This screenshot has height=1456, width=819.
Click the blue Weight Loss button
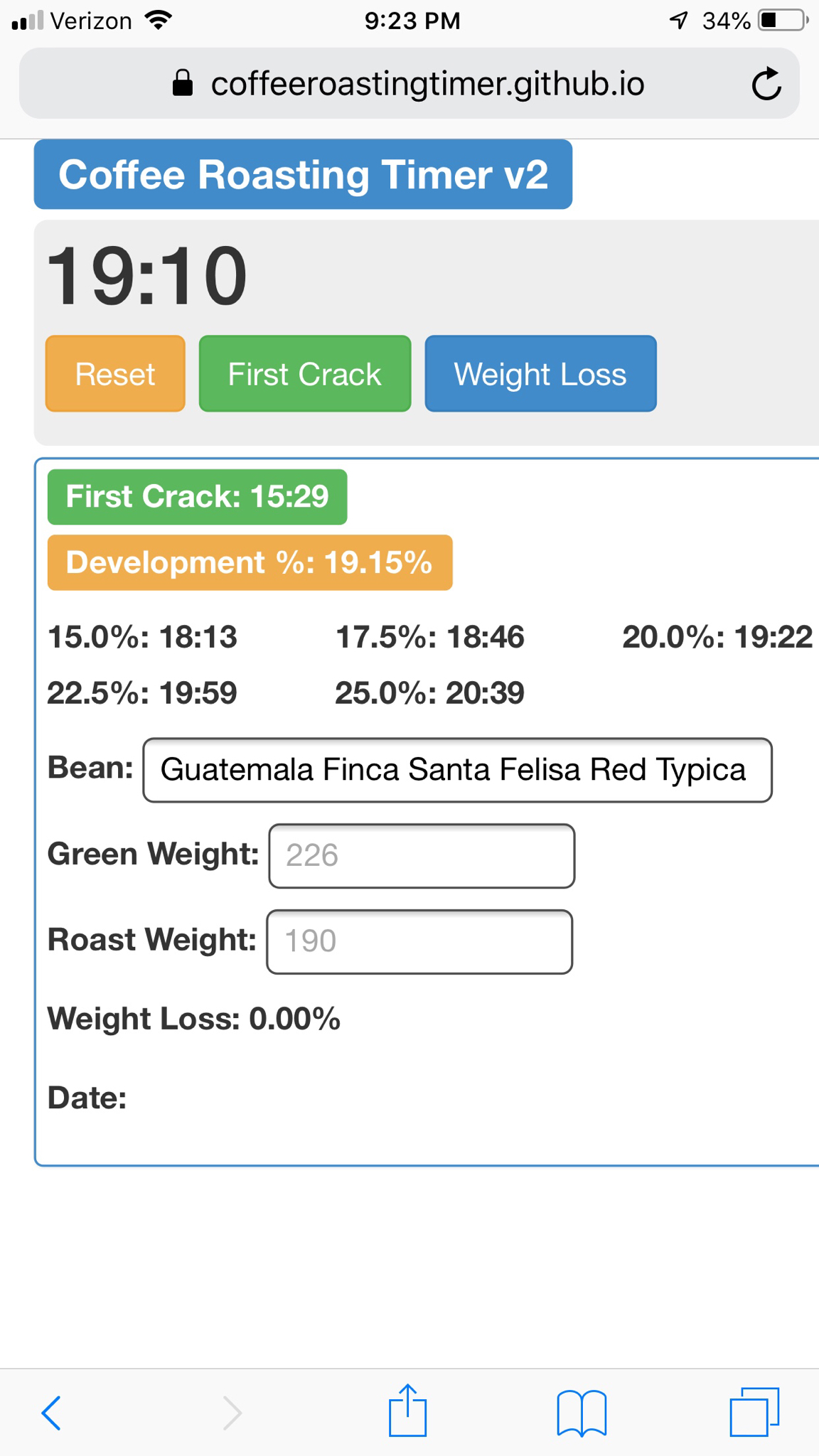(540, 373)
